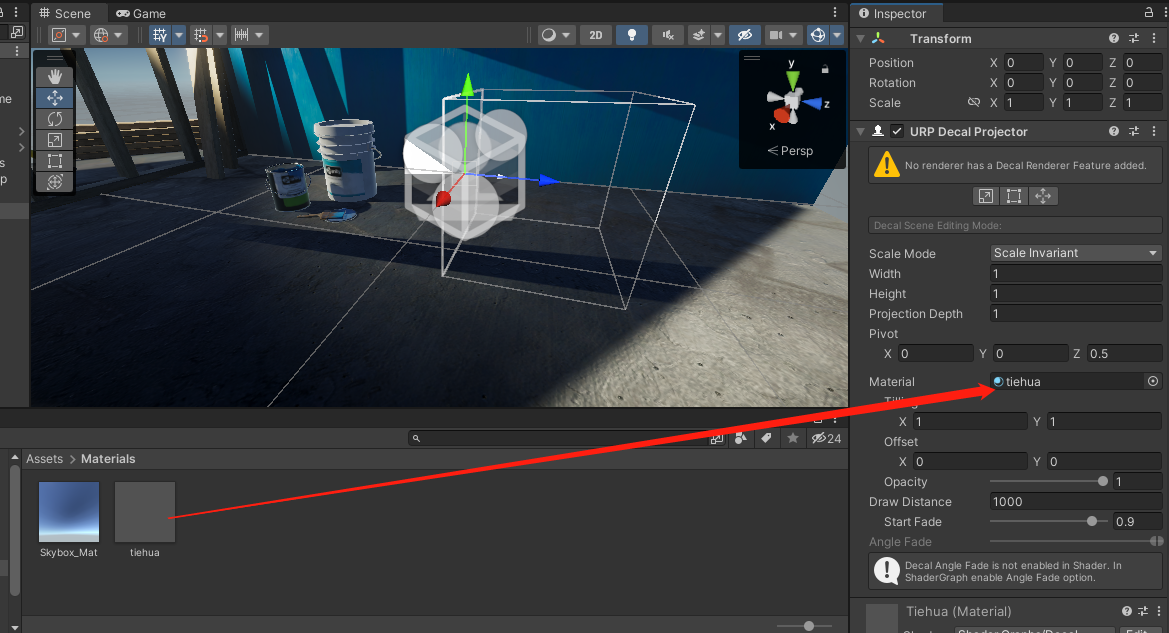This screenshot has height=633, width=1169.
Task: Click Materials in the breadcrumb path
Action: point(108,459)
